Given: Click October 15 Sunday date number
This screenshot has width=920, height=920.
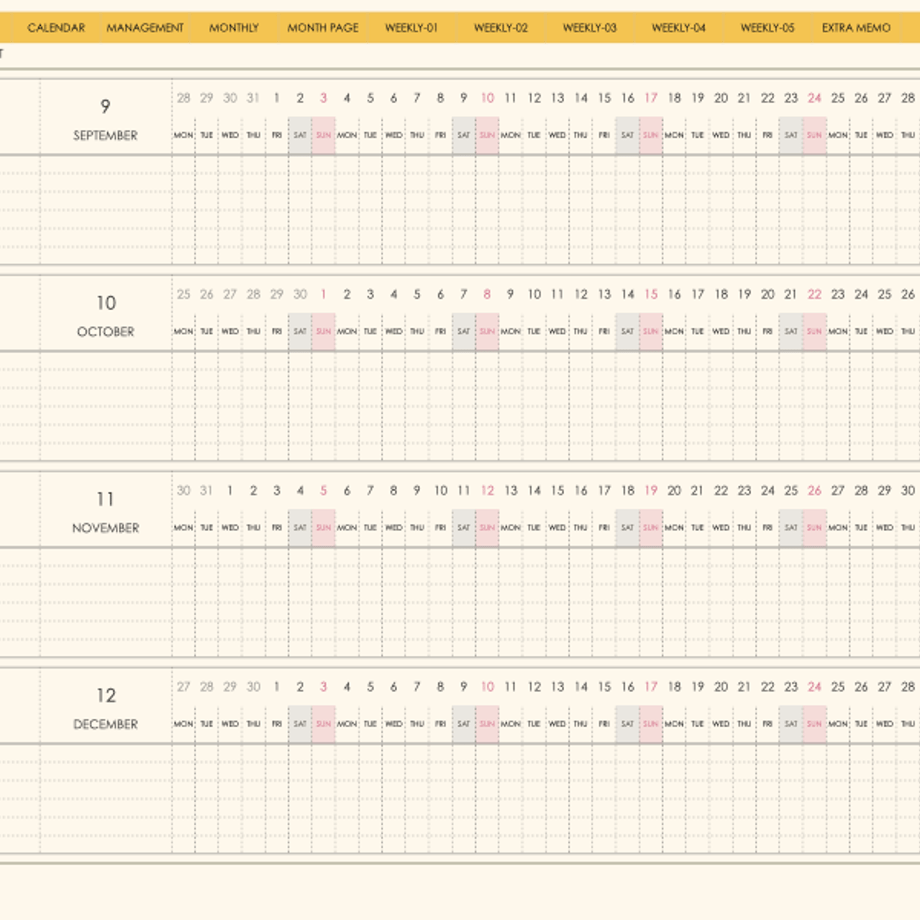Looking at the screenshot, I should coord(651,294).
